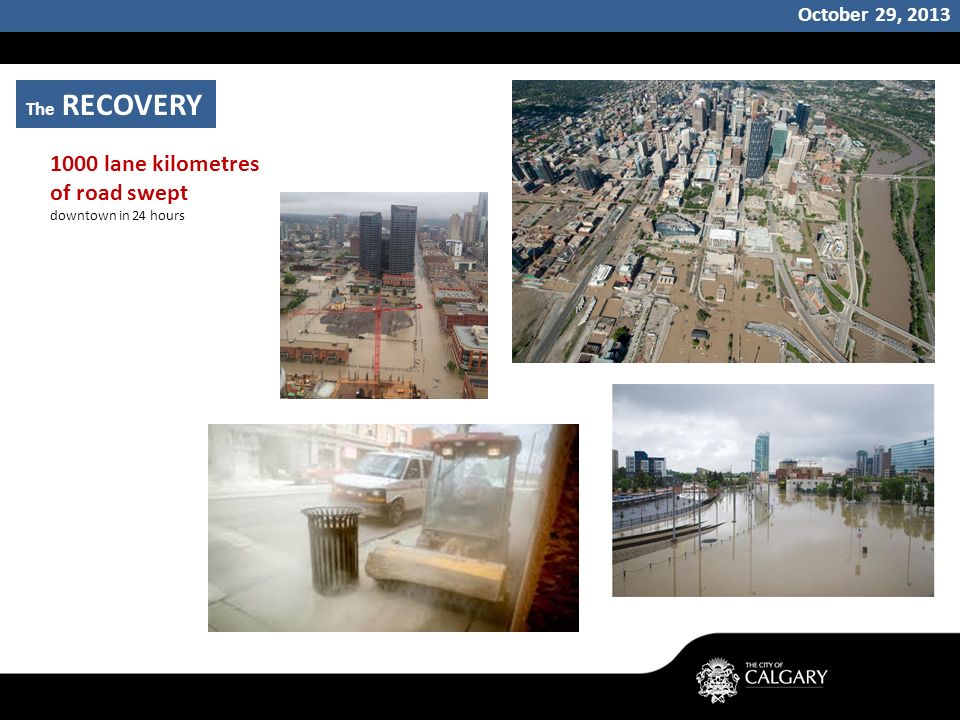The height and width of the screenshot is (720, 960).
Task: Click the 'THE CITY OF CALGARY' logo text
Action: 786,674
